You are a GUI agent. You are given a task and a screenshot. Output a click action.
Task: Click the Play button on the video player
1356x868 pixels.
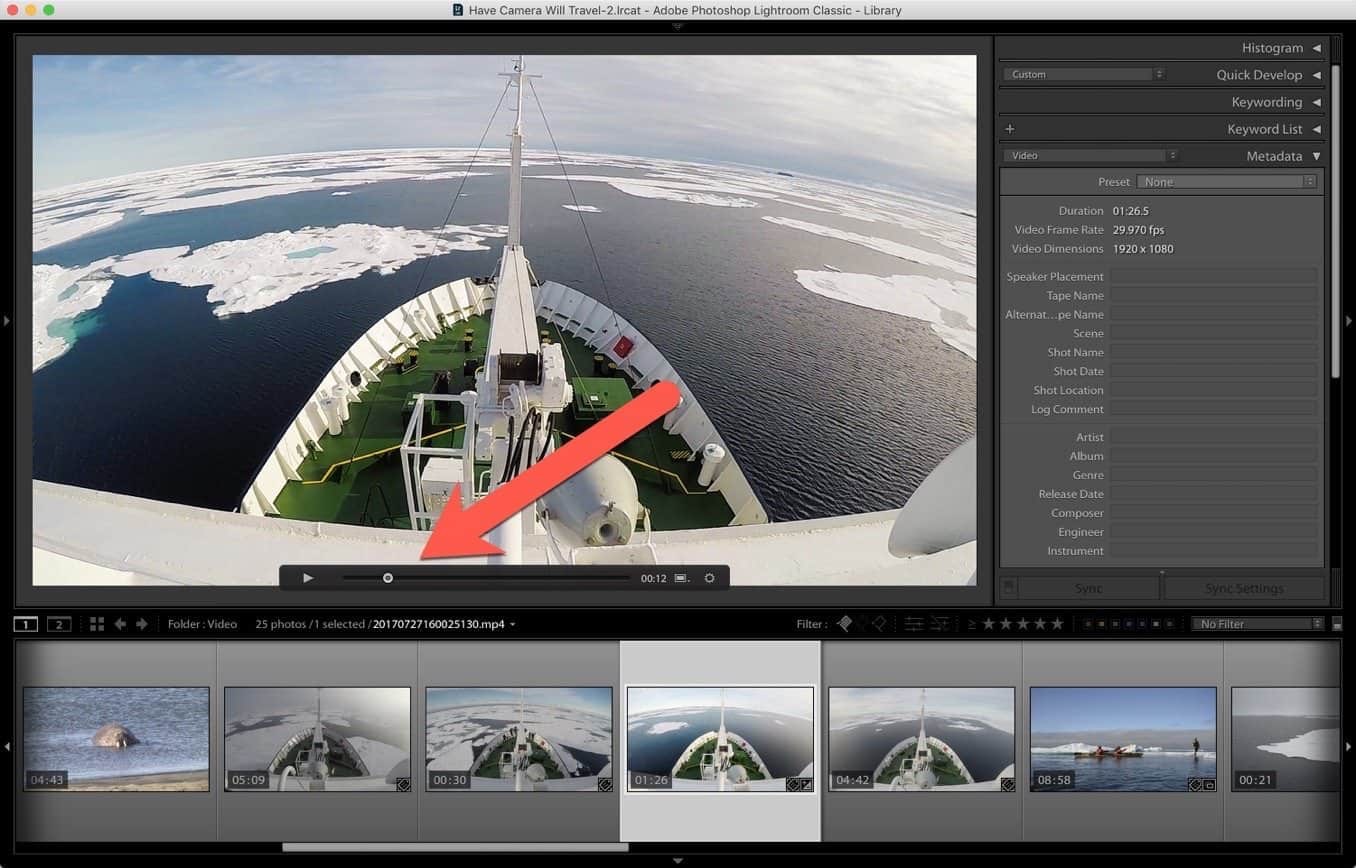308,577
